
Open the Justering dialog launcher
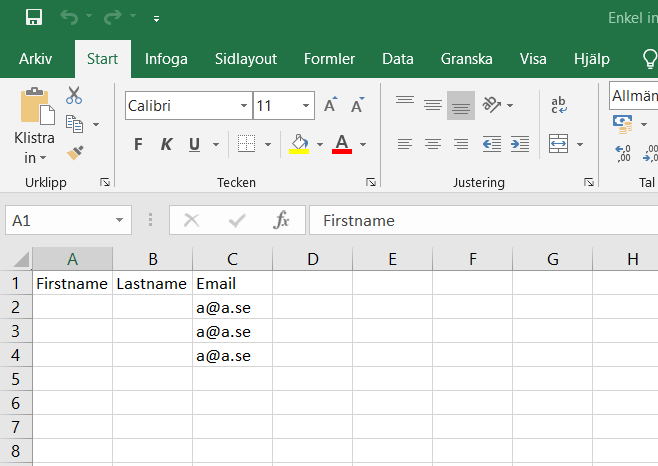(x=589, y=182)
